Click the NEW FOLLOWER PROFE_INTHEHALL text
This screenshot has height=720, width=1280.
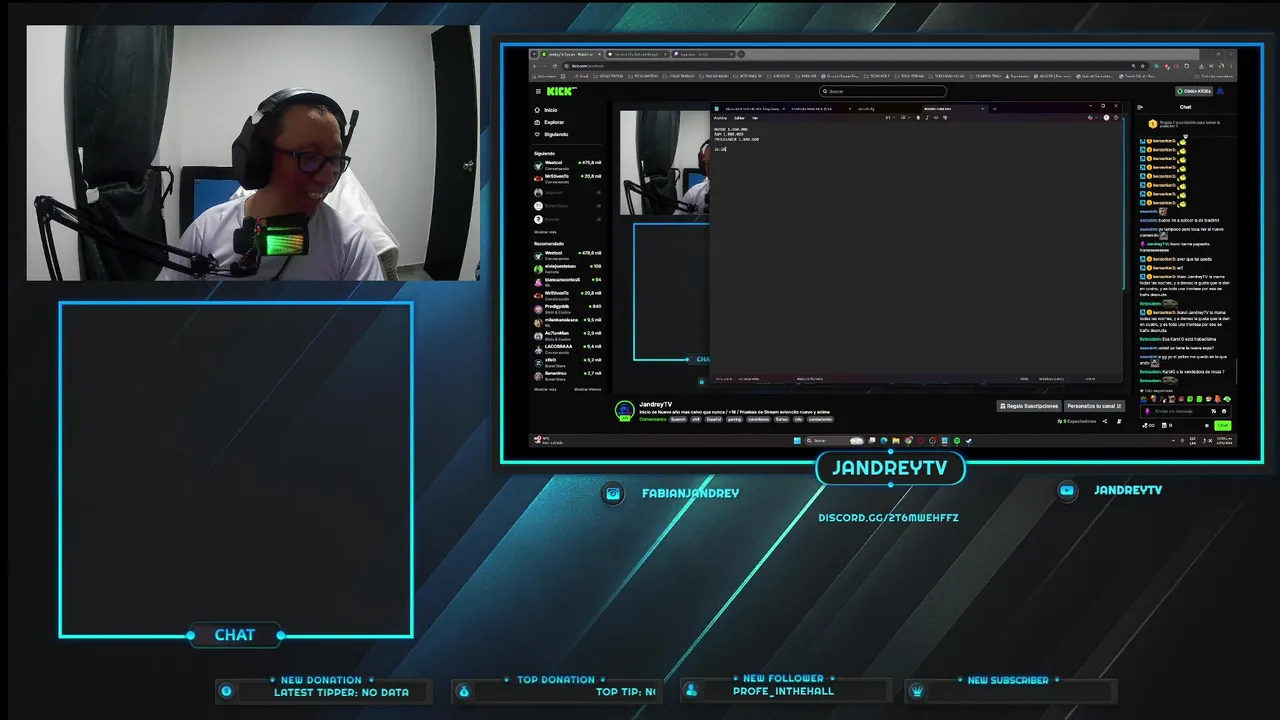pos(783,691)
